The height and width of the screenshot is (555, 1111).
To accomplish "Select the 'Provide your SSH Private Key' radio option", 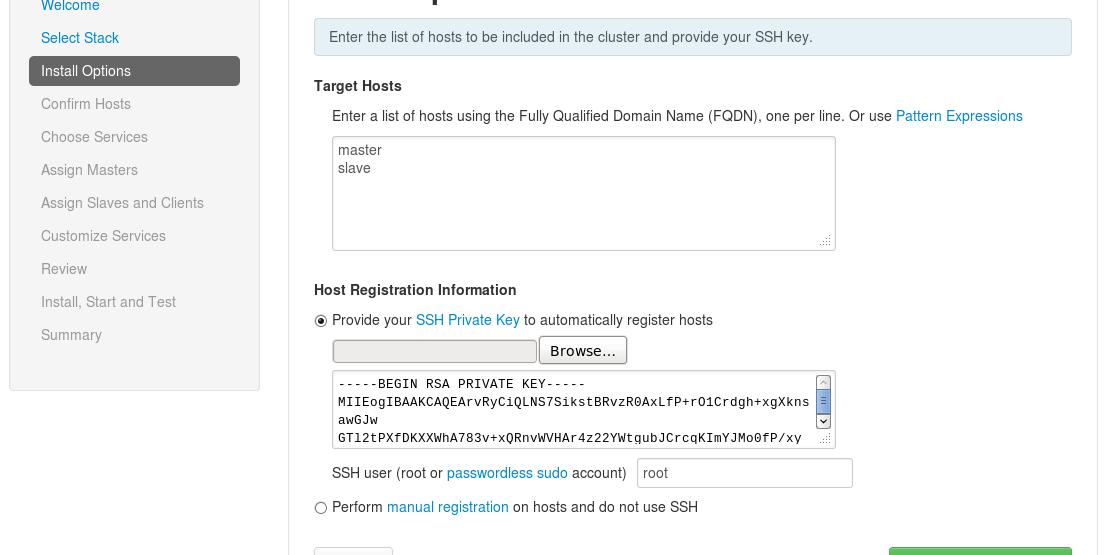I will tap(321, 321).
